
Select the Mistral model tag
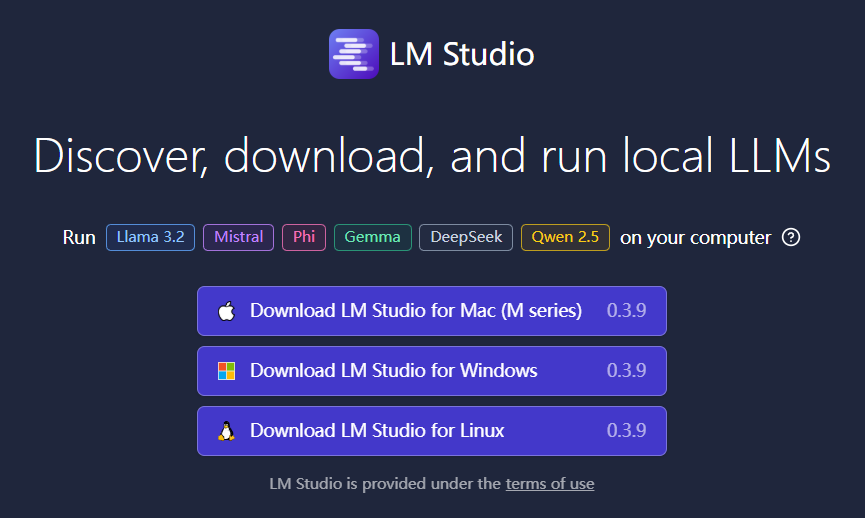tap(238, 237)
